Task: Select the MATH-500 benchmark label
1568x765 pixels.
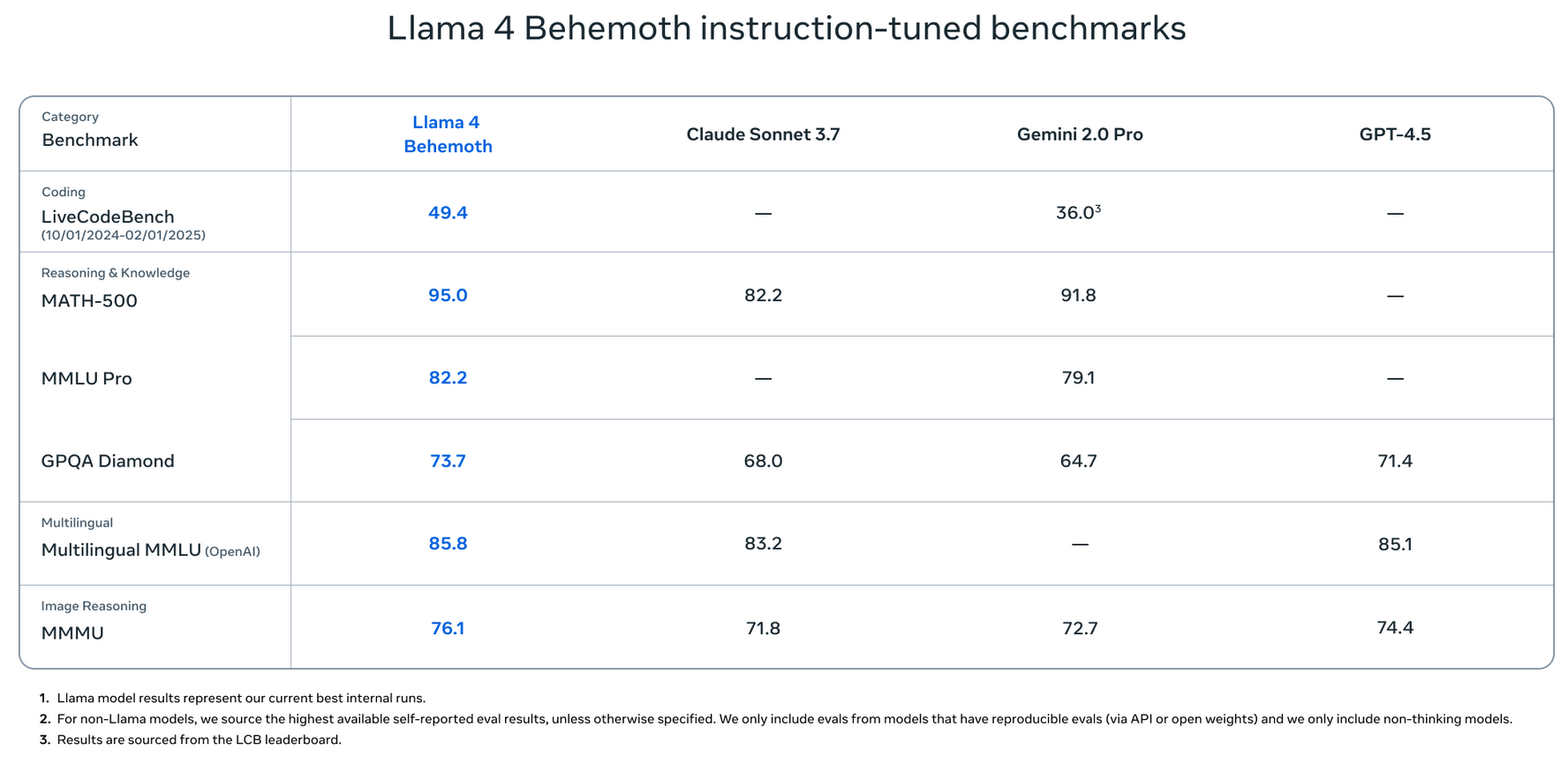Action: [x=89, y=300]
